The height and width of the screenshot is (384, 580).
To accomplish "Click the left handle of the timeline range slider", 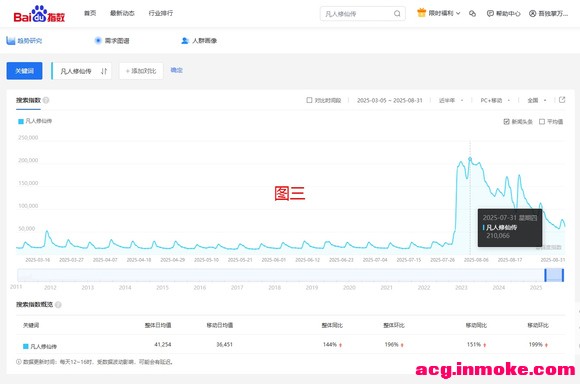I will point(545,275).
